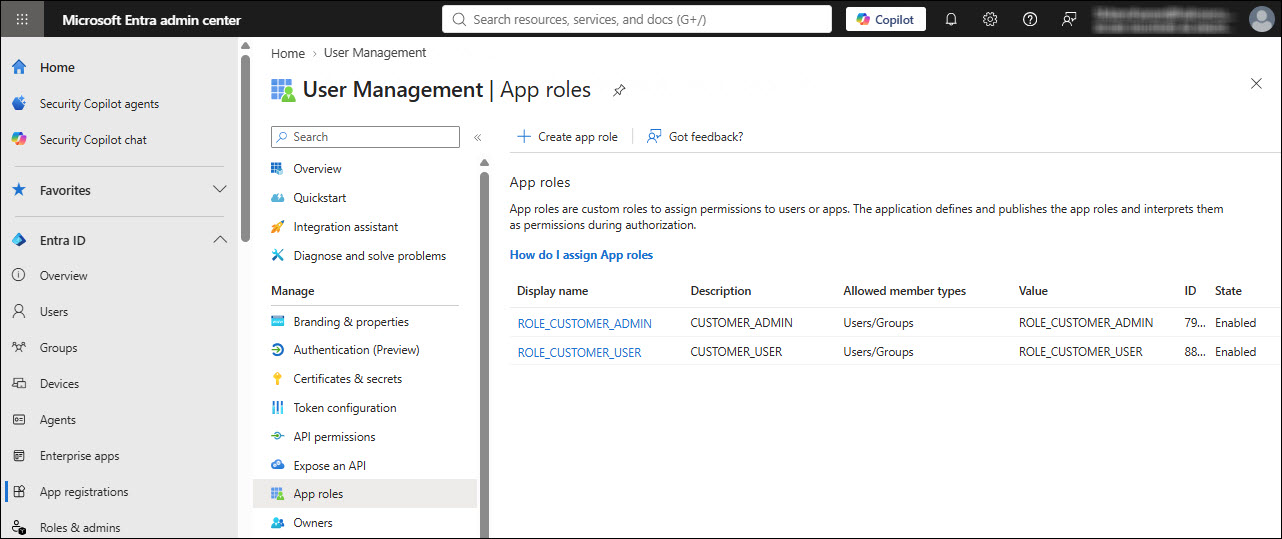Collapse the resource menu with double chevron
The height and width of the screenshot is (539, 1282).
pos(478,138)
